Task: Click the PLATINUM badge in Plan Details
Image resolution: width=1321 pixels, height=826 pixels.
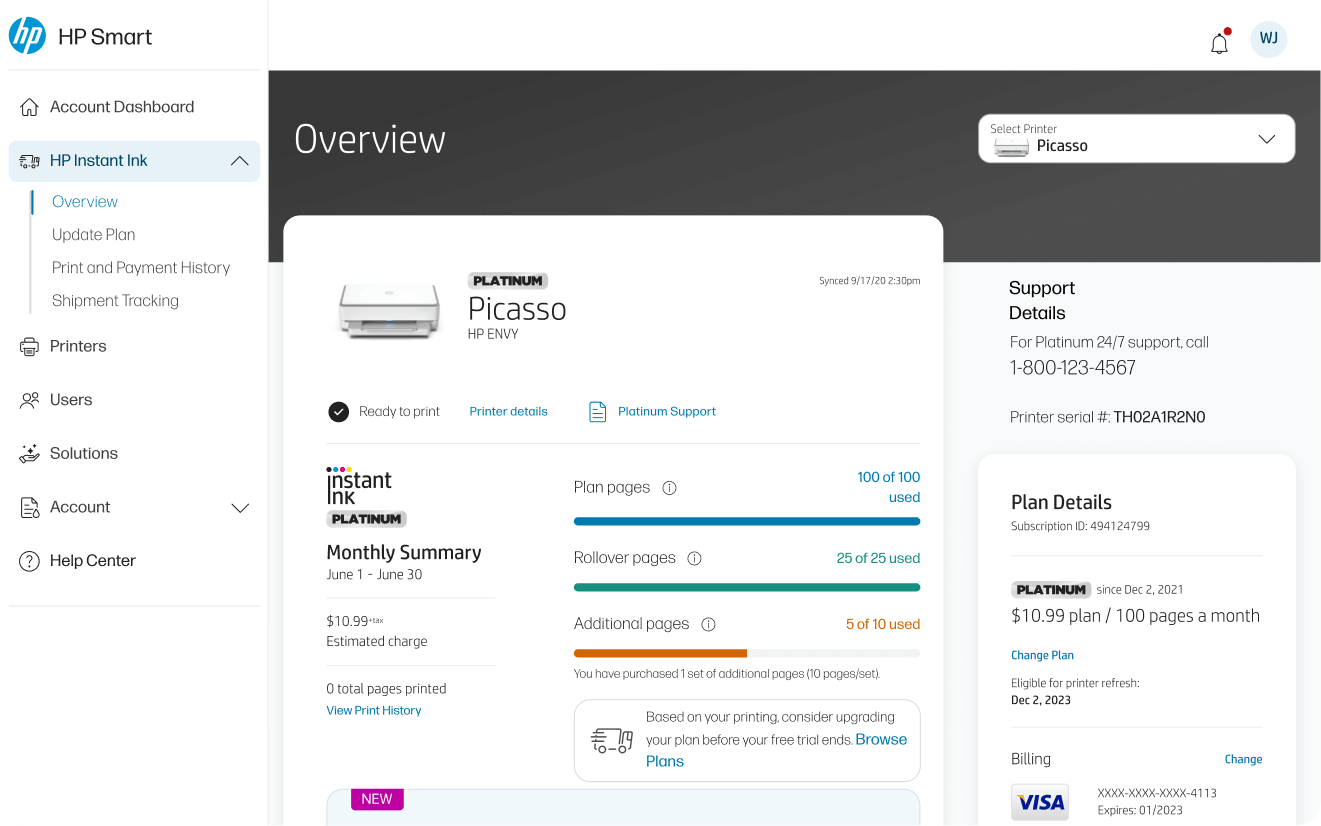Action: [1050, 590]
